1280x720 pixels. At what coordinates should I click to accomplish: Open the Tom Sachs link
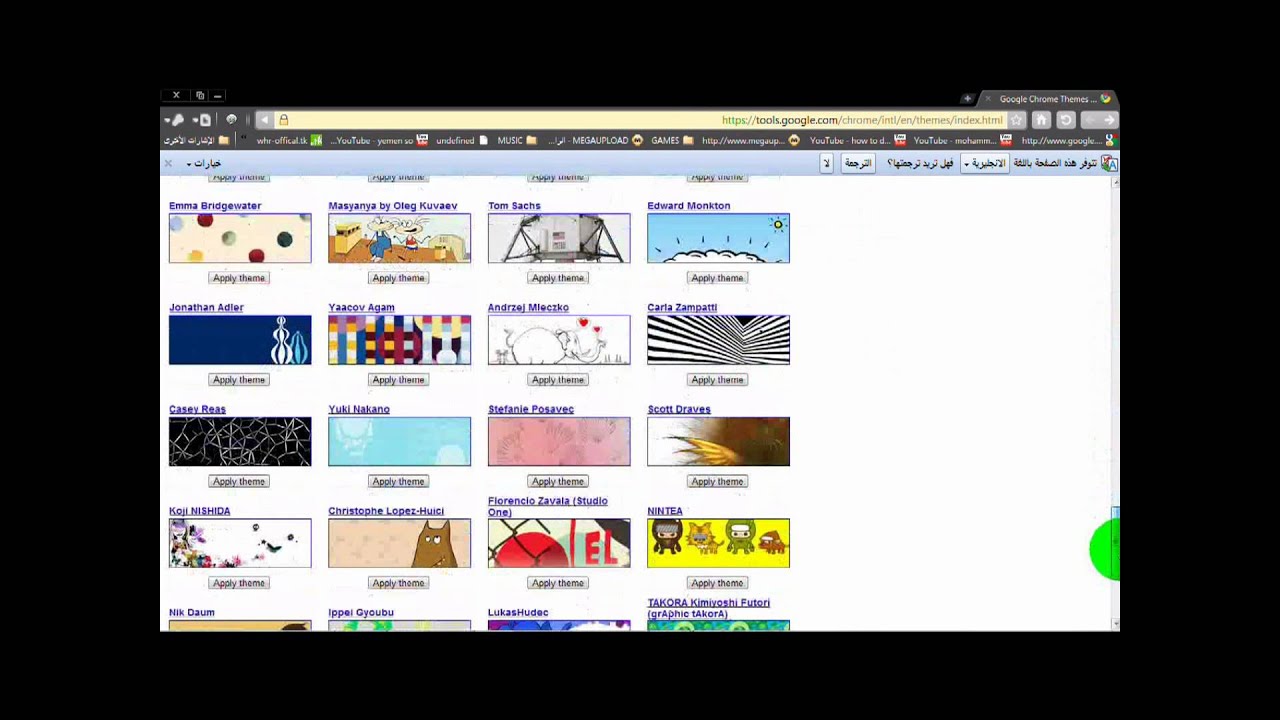pos(514,206)
